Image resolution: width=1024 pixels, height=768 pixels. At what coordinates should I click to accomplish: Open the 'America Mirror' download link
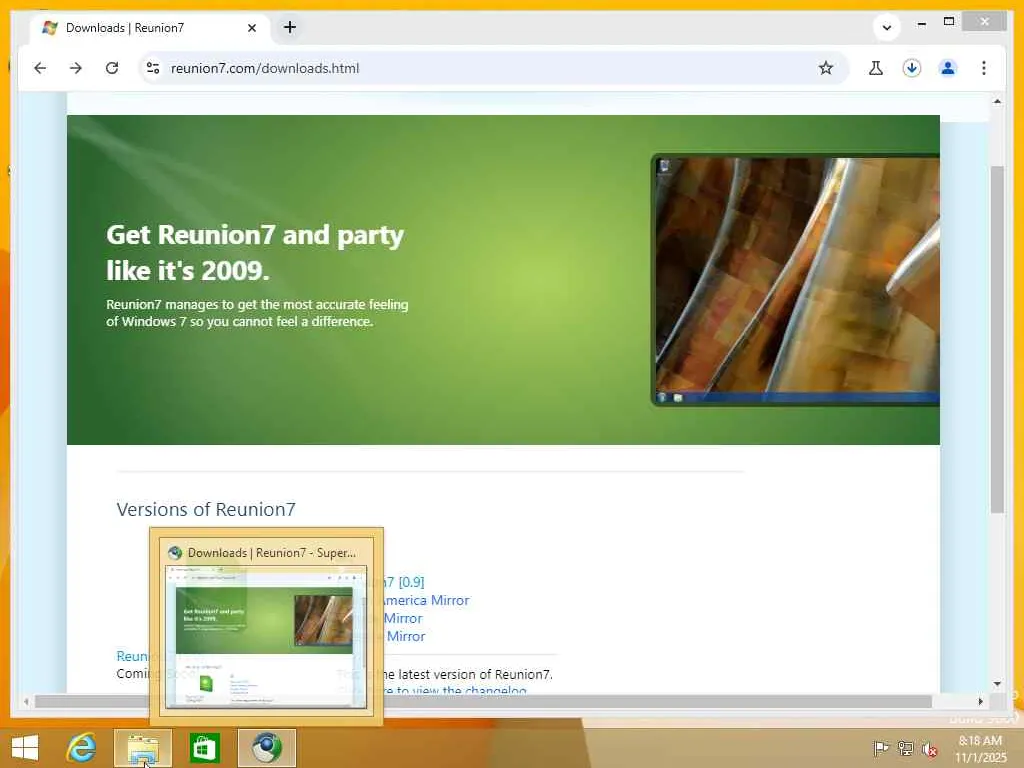pos(424,600)
